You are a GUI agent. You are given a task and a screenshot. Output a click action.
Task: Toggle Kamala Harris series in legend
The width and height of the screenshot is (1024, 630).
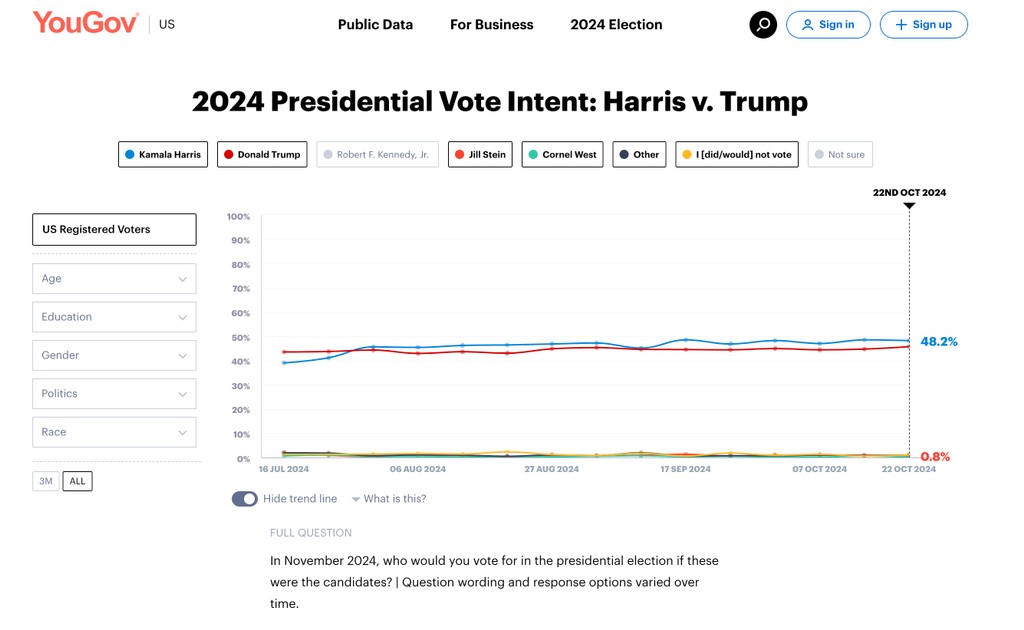click(162, 154)
